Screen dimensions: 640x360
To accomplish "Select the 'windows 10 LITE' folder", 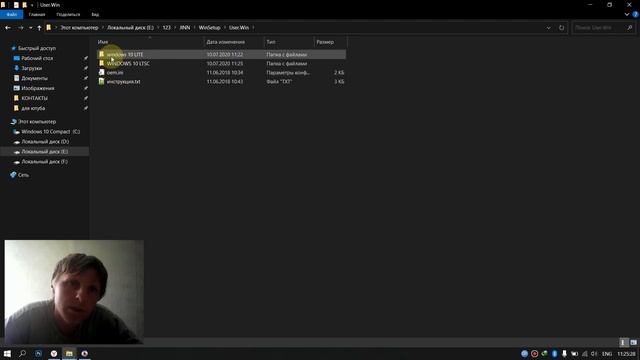I will 221,54.
